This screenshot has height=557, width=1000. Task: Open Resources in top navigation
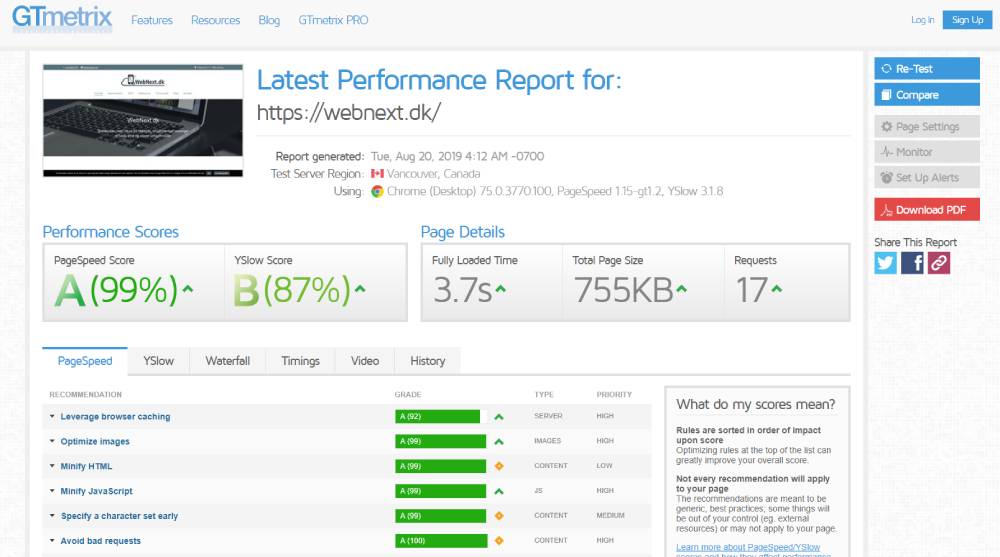[x=216, y=20]
